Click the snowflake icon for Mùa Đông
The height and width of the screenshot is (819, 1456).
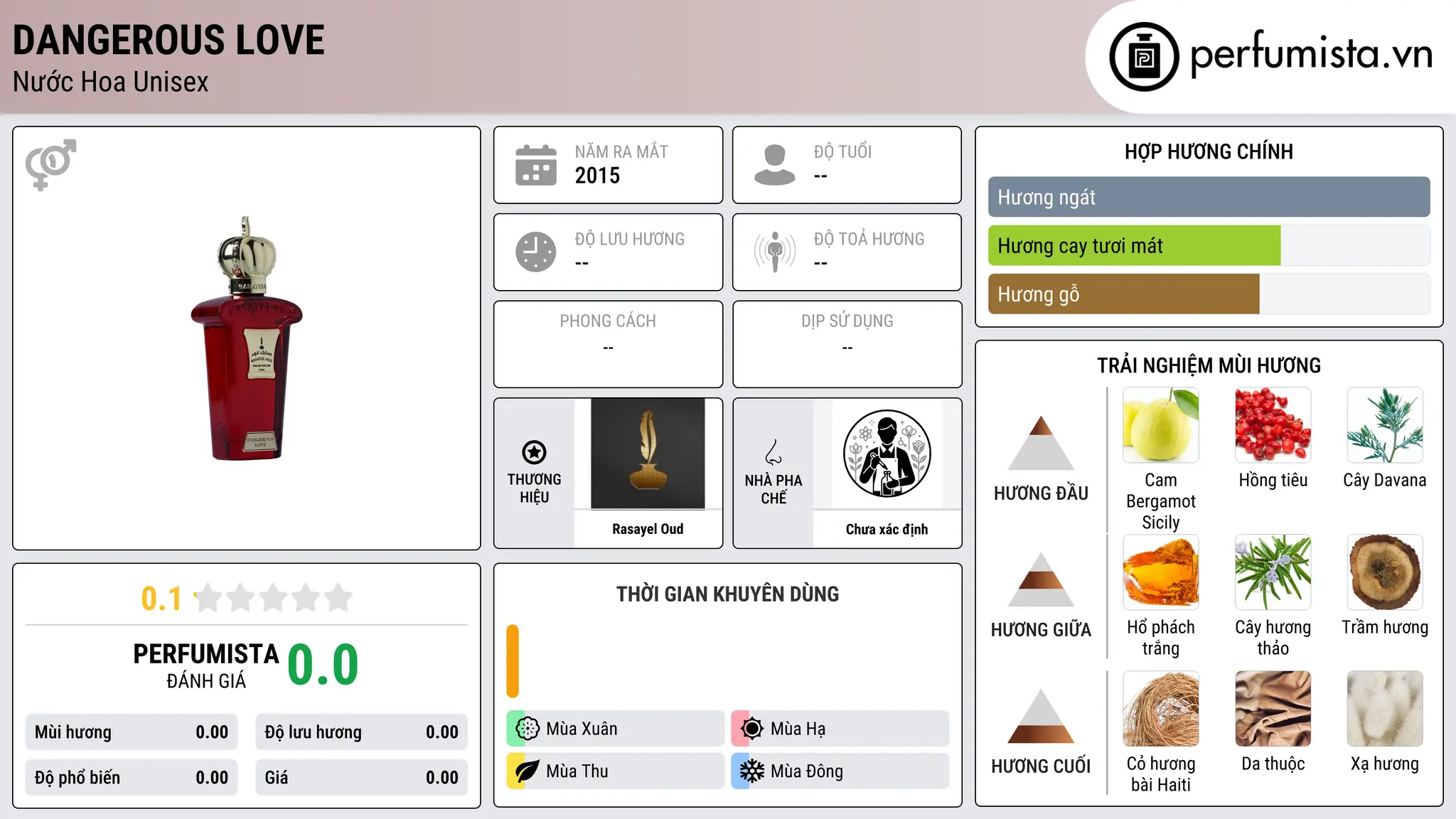pyautogui.click(x=752, y=771)
